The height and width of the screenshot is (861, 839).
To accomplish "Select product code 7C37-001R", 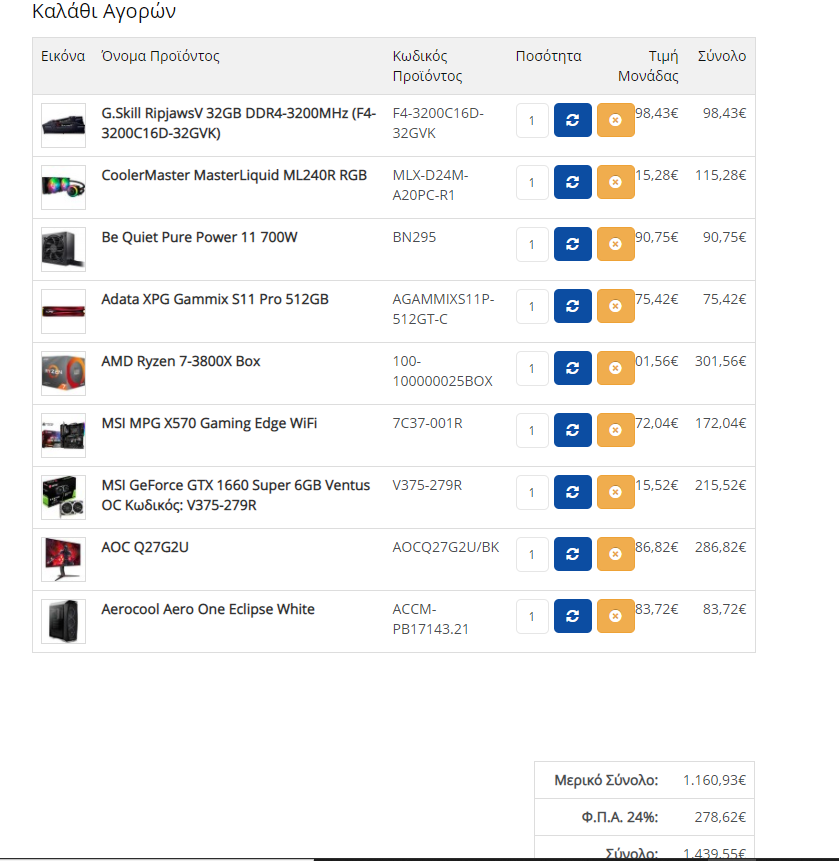I will [x=427, y=423].
